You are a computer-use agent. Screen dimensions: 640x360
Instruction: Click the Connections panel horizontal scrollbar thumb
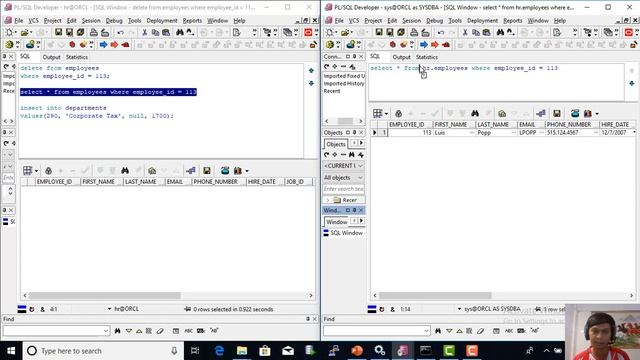pos(345,121)
